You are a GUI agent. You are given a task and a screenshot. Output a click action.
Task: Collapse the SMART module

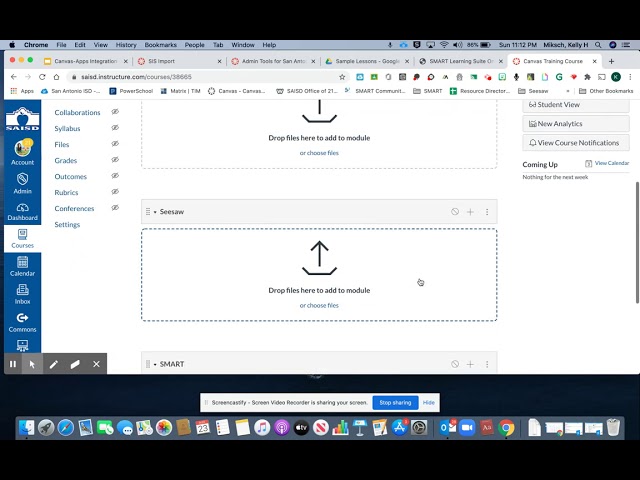click(x=155, y=364)
